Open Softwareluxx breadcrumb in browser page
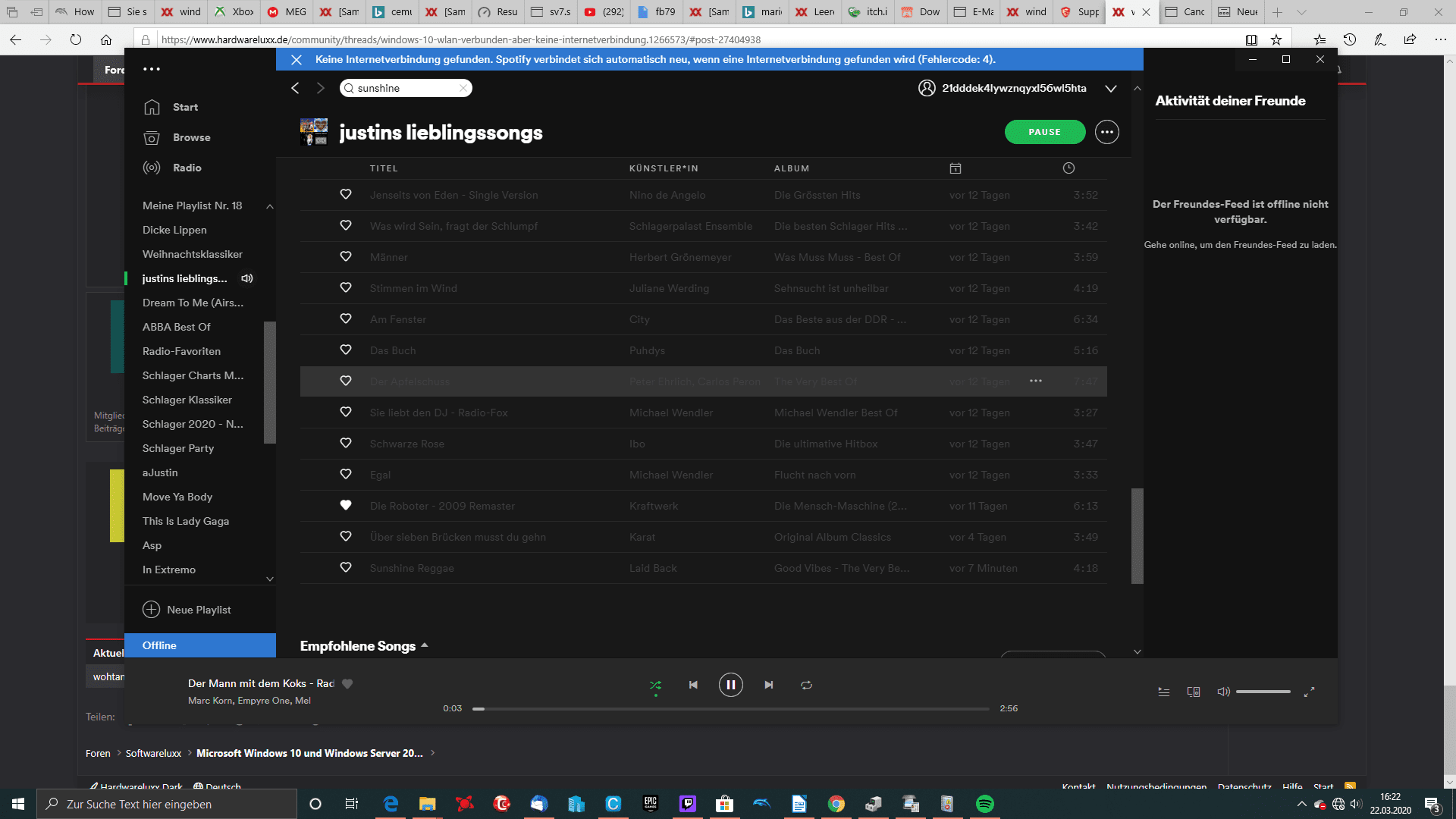Viewport: 1456px width, 819px height. coord(153,753)
